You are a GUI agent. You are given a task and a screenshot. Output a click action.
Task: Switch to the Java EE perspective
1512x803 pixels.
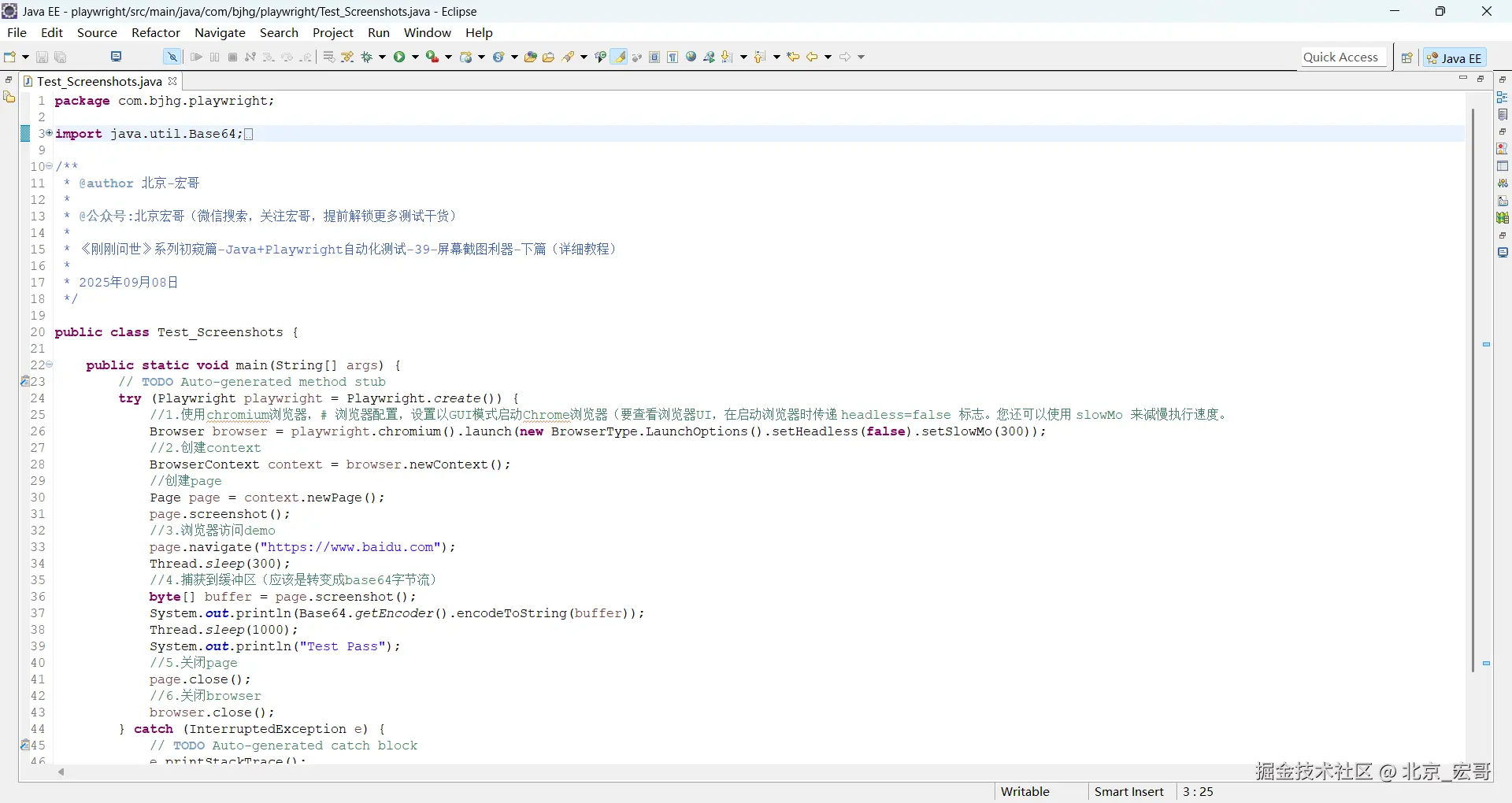[x=1455, y=57]
